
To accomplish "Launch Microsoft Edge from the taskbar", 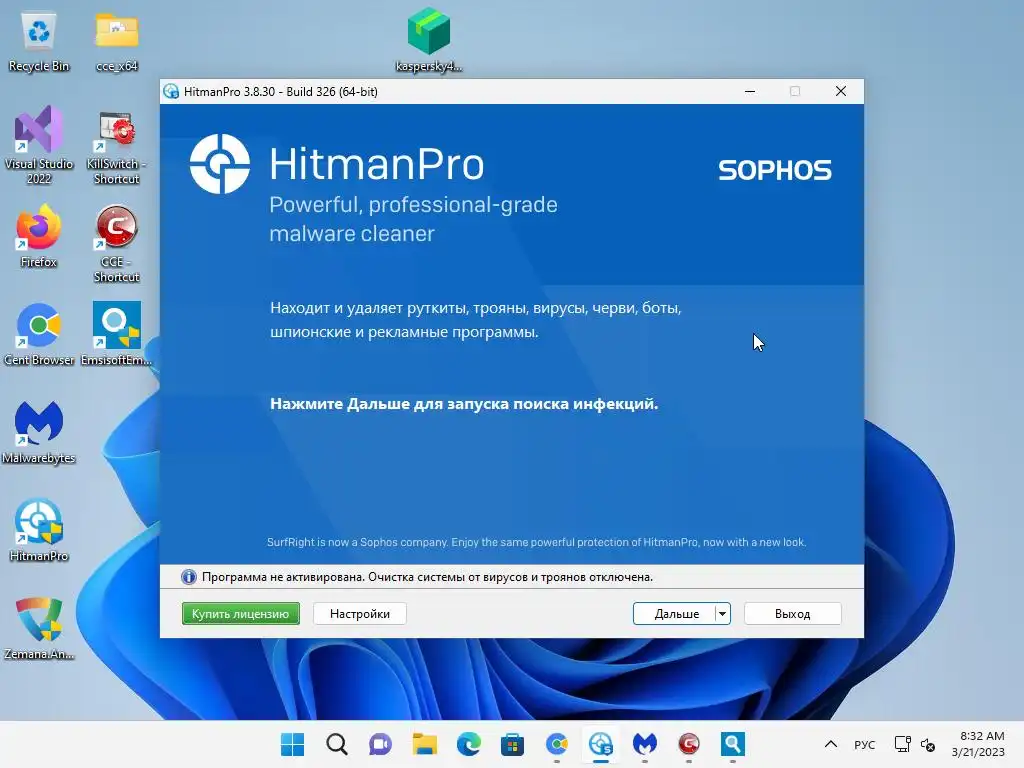I will click(468, 744).
